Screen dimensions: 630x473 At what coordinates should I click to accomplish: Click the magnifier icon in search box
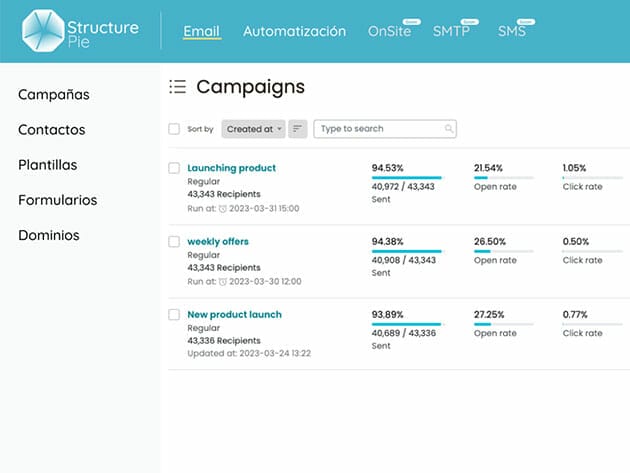coord(449,129)
